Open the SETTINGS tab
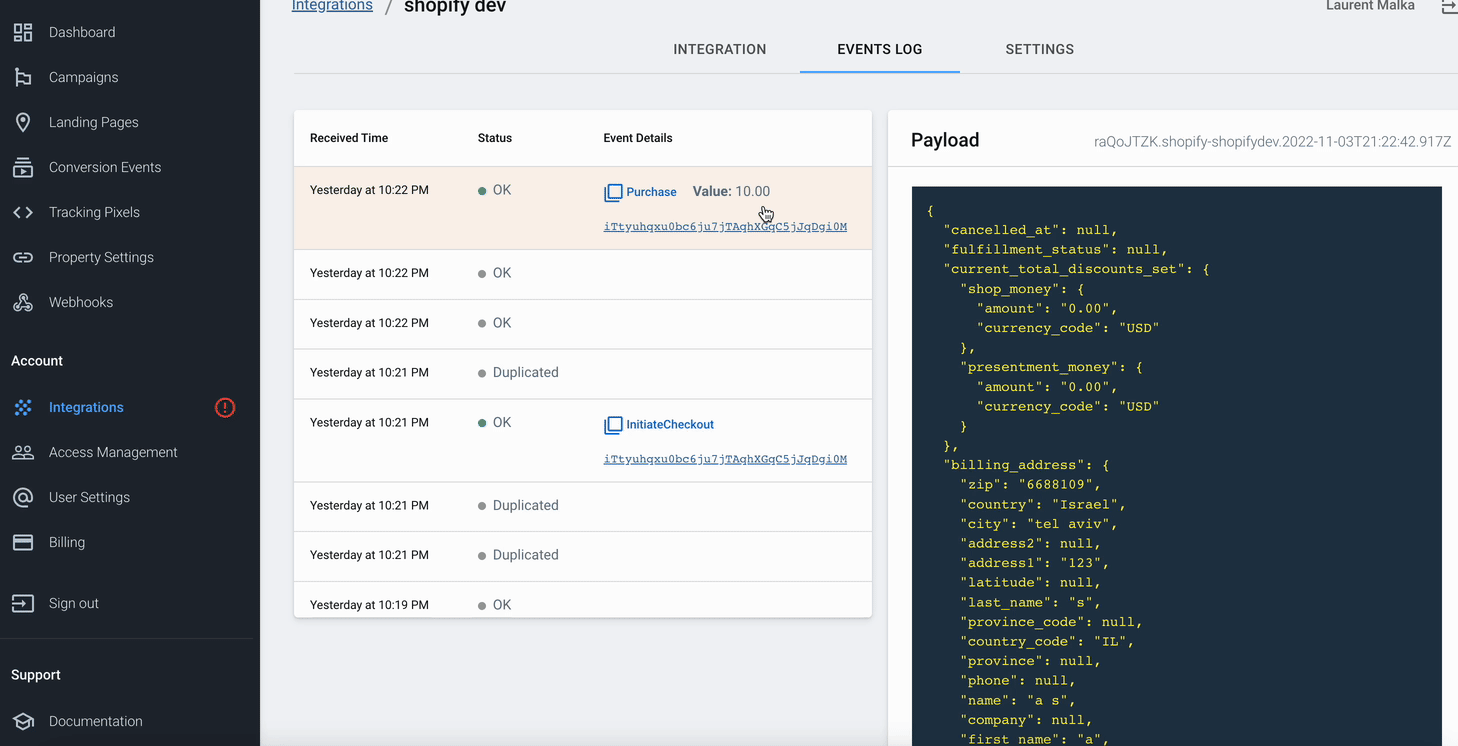 (x=1040, y=49)
